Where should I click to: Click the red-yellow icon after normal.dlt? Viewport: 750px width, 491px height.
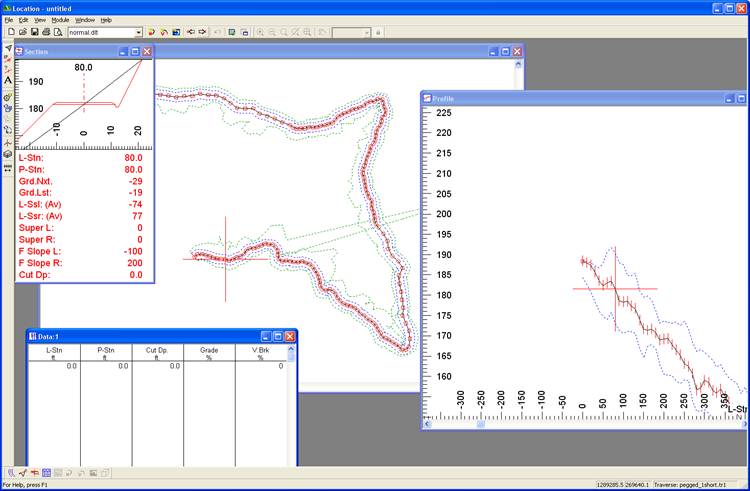151,32
